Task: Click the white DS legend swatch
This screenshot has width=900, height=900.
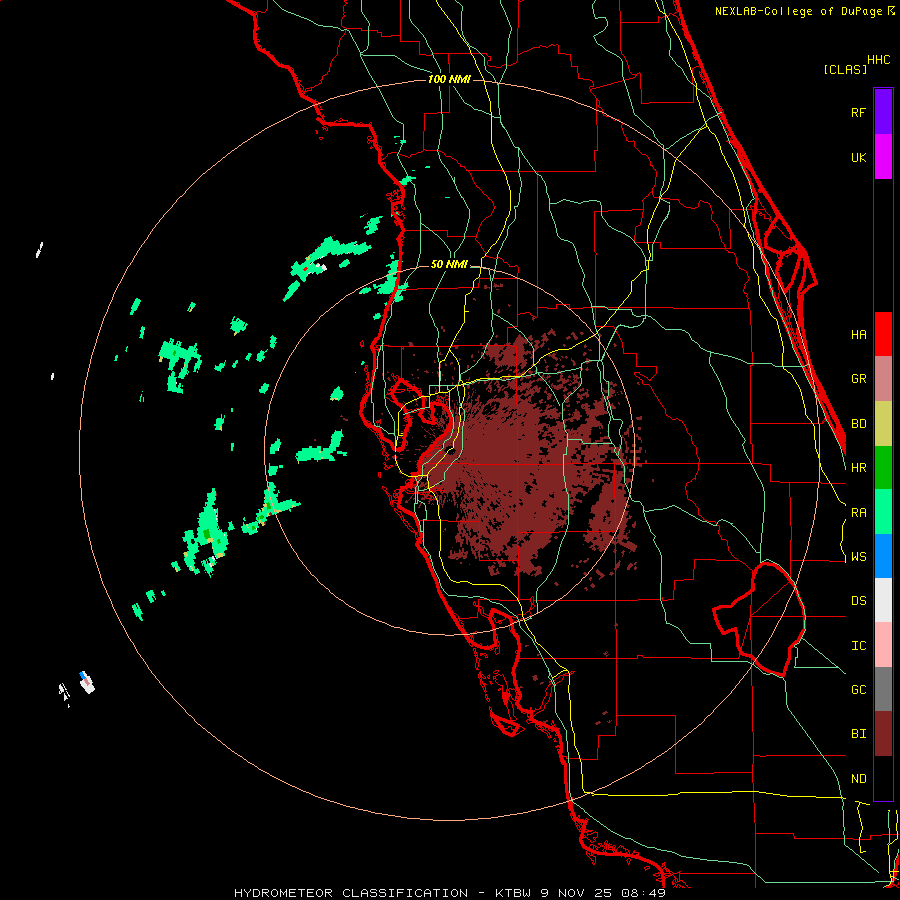Action: pyautogui.click(x=883, y=600)
